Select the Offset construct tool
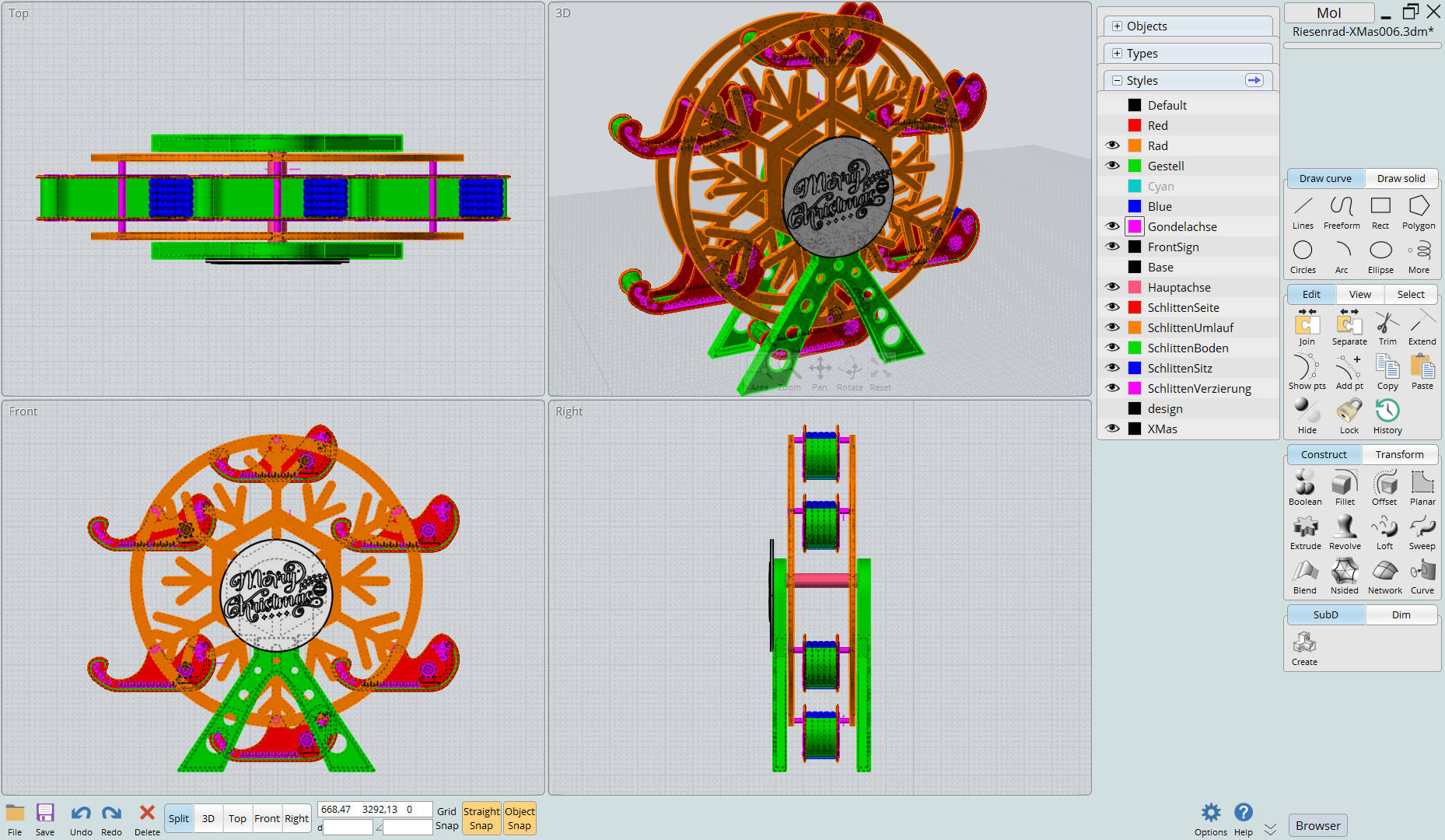Image resolution: width=1445 pixels, height=840 pixels. pos(1384,488)
